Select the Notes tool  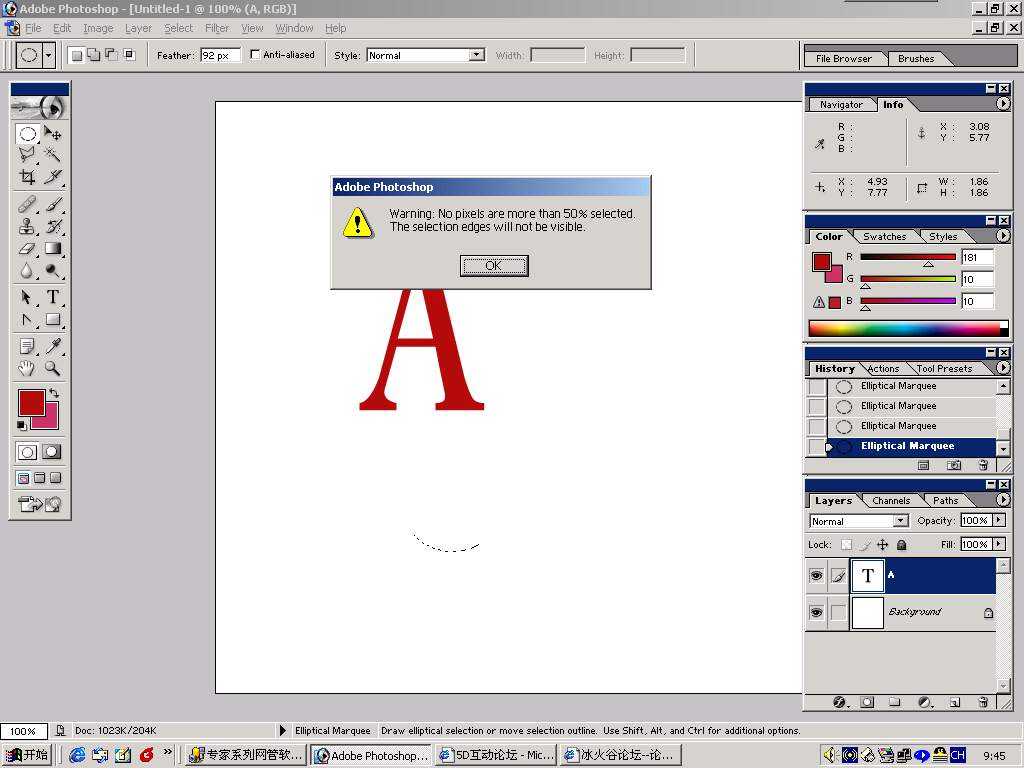click(27, 346)
